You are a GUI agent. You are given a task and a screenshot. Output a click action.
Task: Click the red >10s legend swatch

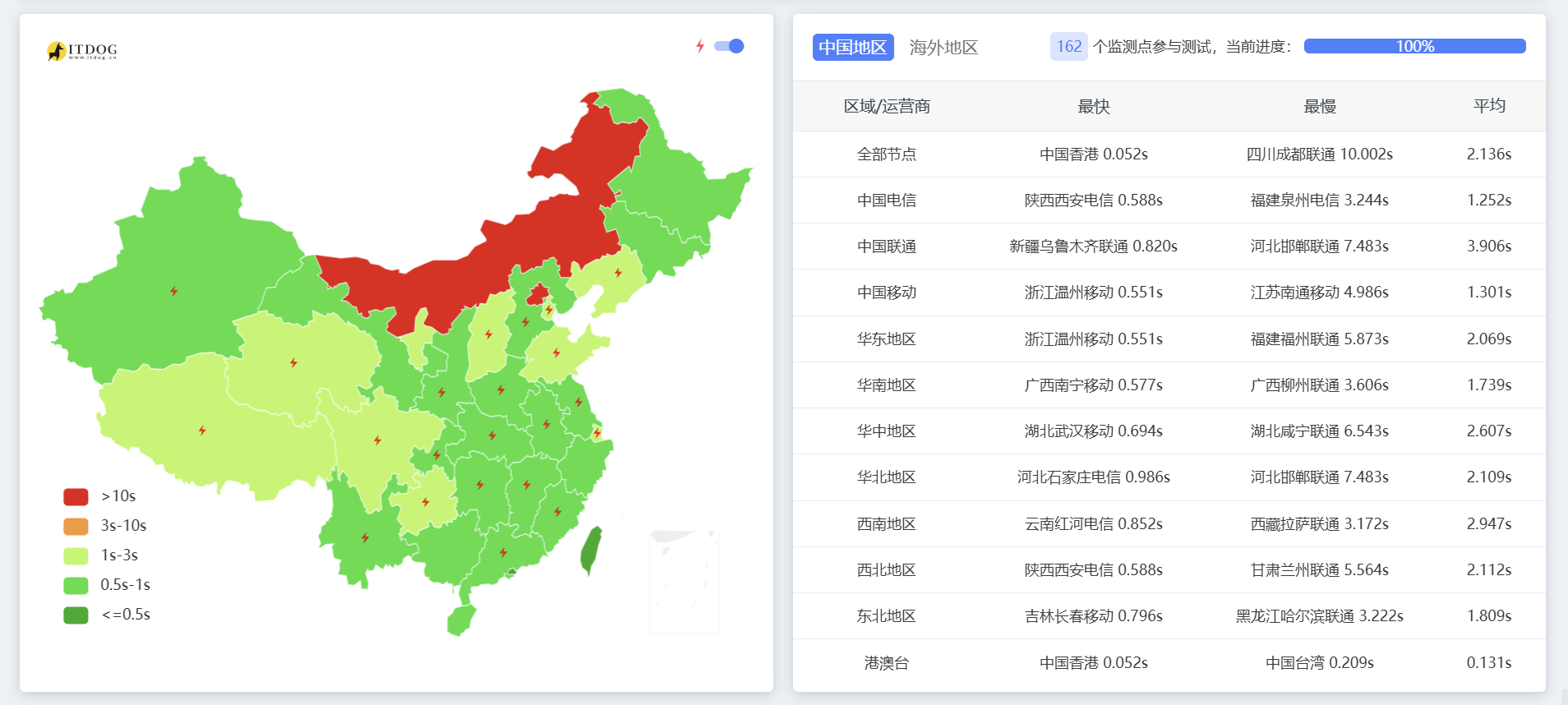76,496
